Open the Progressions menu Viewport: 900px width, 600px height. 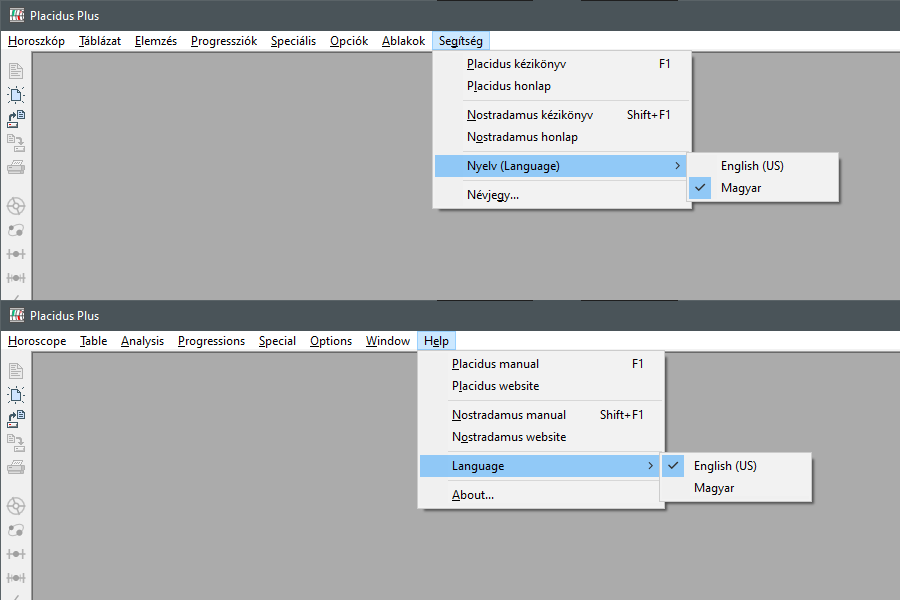pos(211,340)
